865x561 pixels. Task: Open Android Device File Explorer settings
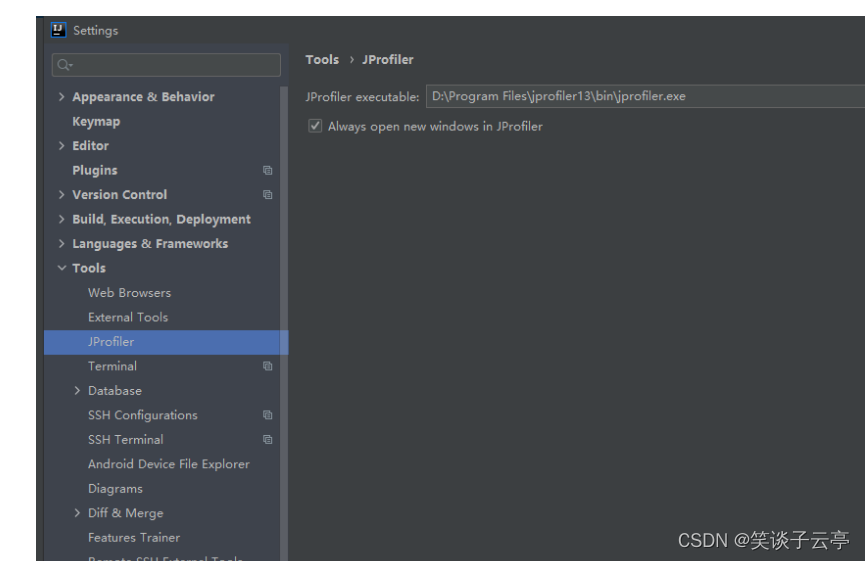coord(169,464)
